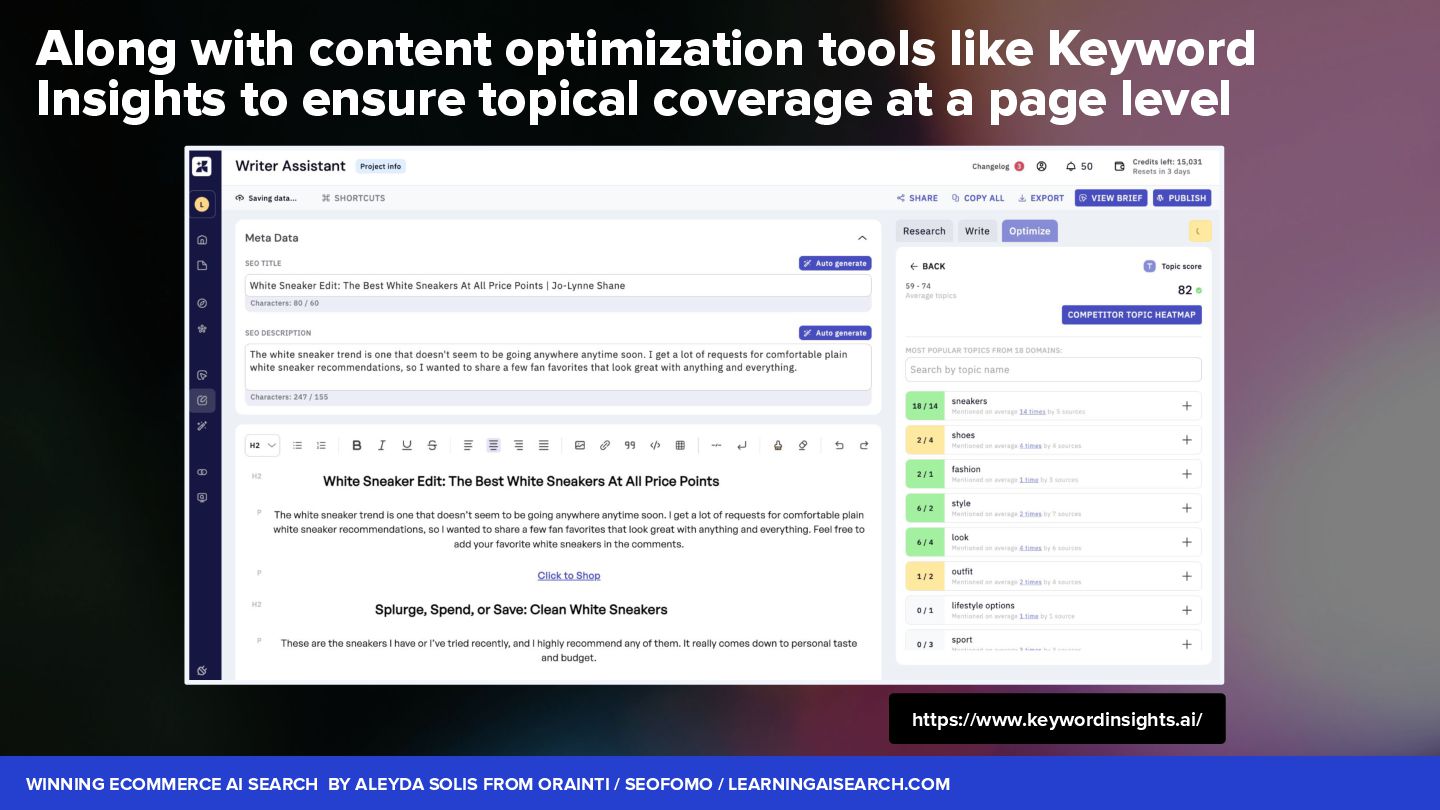Undo the last editor change
The image size is (1440, 810).
coord(839,445)
